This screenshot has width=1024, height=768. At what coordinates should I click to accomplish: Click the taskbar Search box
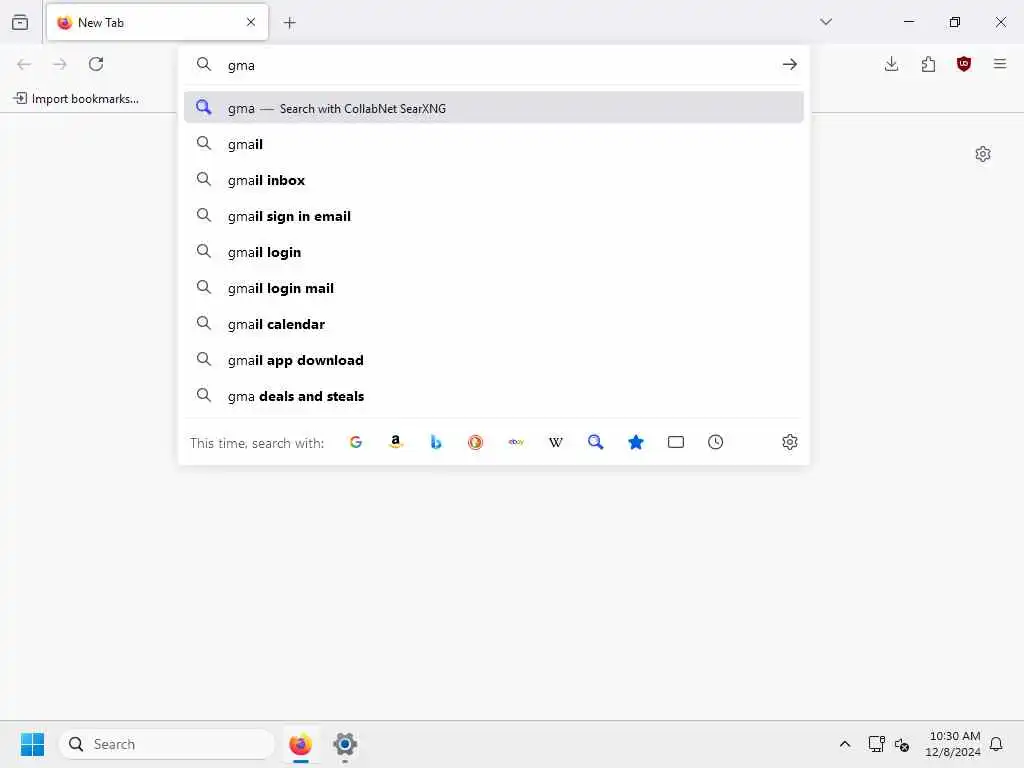pos(167,744)
